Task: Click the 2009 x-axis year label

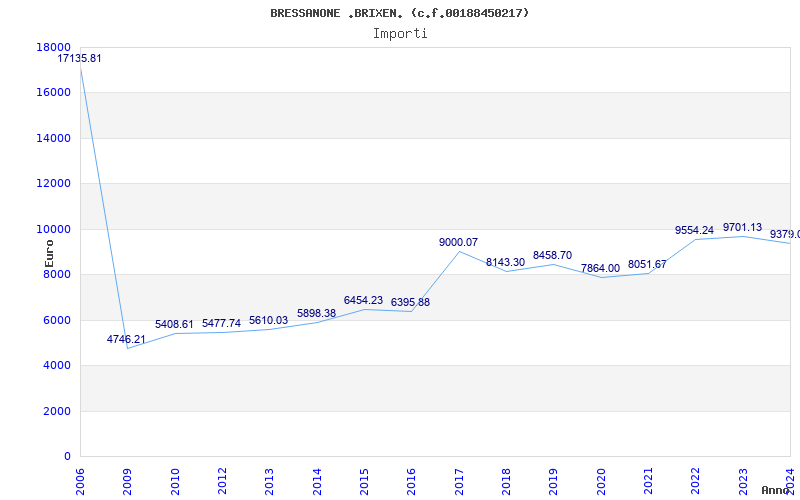Action: (128, 482)
